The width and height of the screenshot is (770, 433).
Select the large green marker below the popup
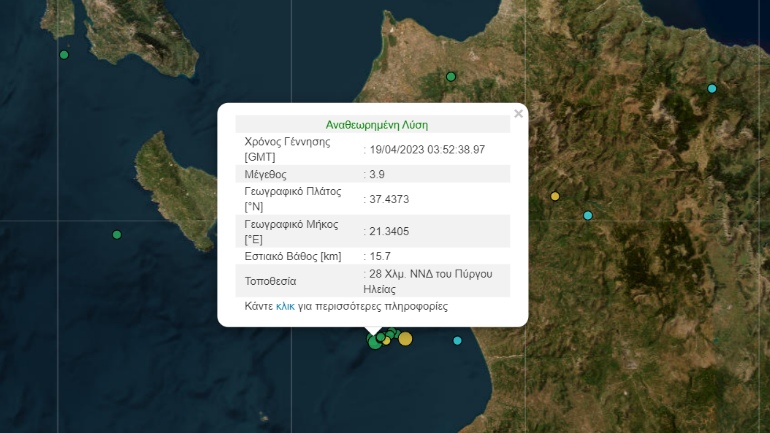coord(375,342)
